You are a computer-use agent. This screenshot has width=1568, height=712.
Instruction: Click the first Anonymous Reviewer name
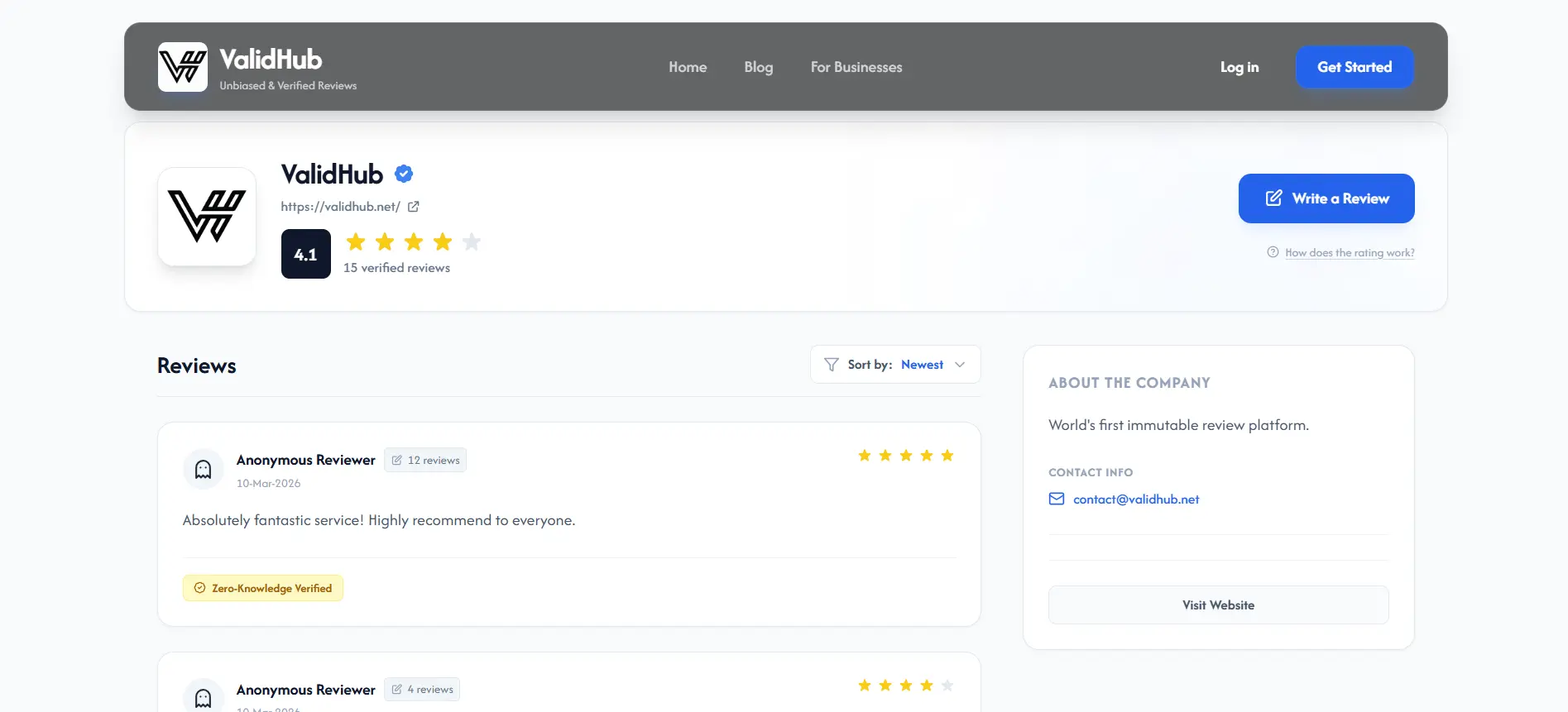point(306,460)
